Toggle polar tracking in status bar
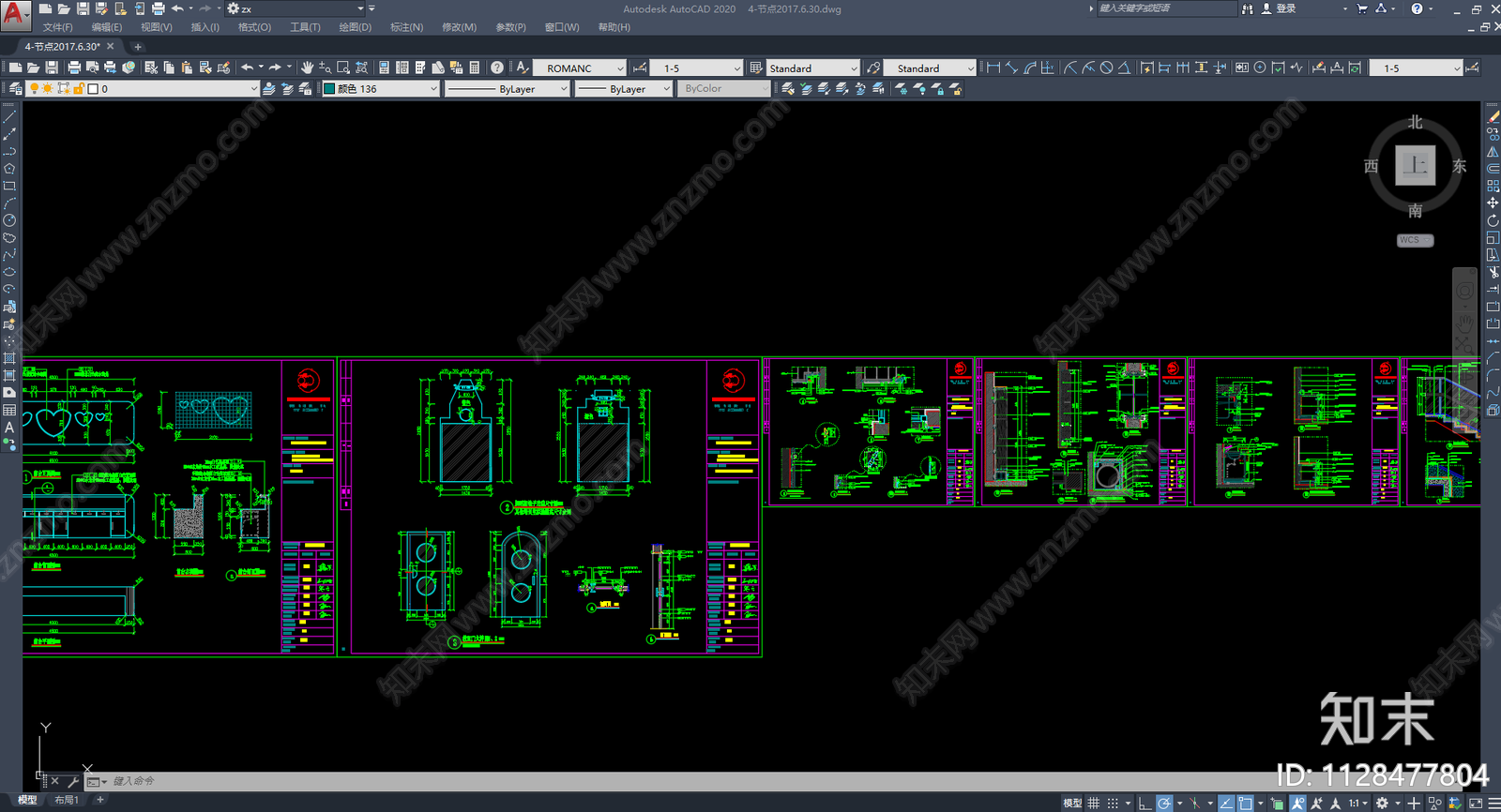Viewport: 1501px width, 812px height. coord(1164,804)
